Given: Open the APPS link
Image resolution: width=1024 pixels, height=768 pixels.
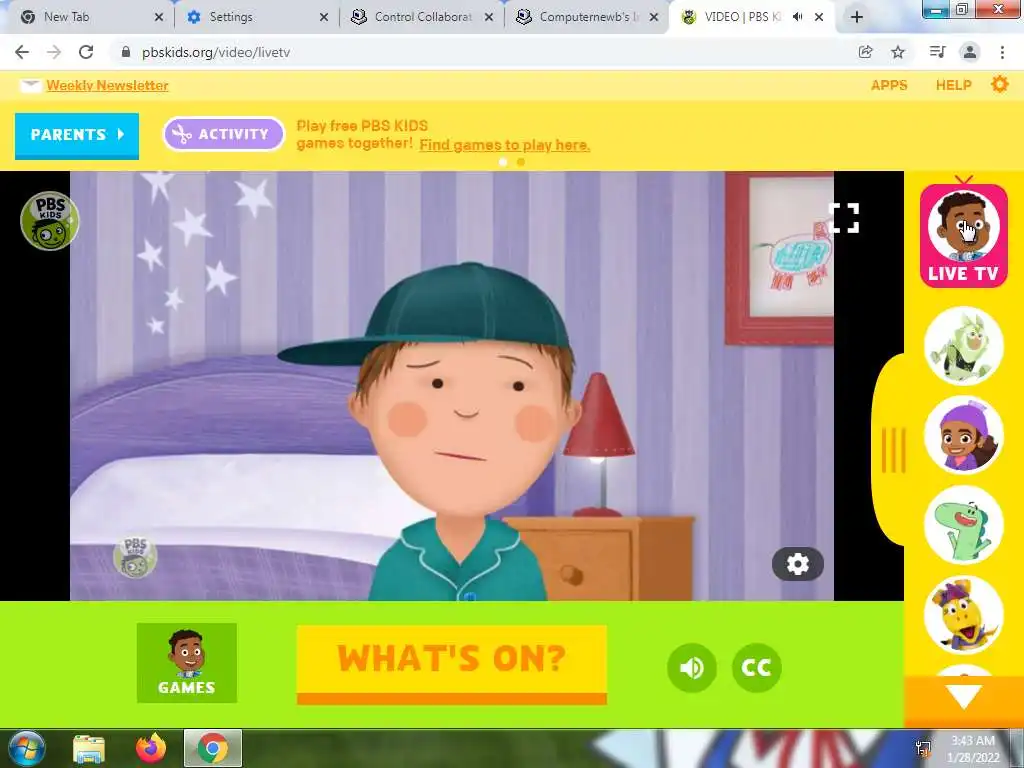Looking at the screenshot, I should (x=889, y=85).
